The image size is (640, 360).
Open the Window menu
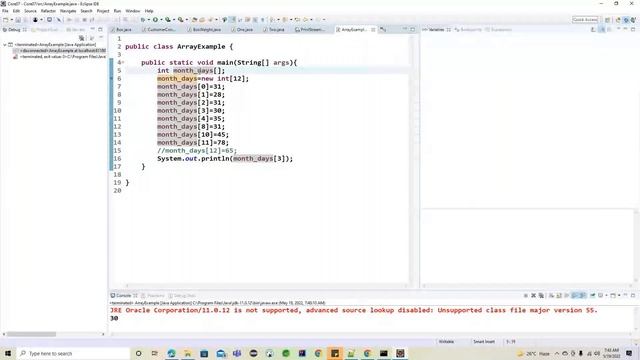coord(133,11)
